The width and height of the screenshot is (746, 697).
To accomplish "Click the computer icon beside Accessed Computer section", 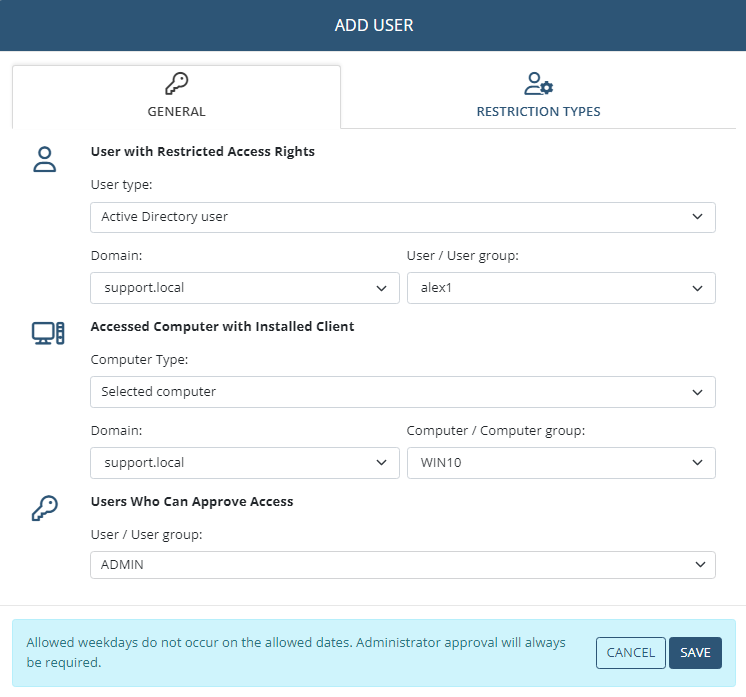I will 47,334.
